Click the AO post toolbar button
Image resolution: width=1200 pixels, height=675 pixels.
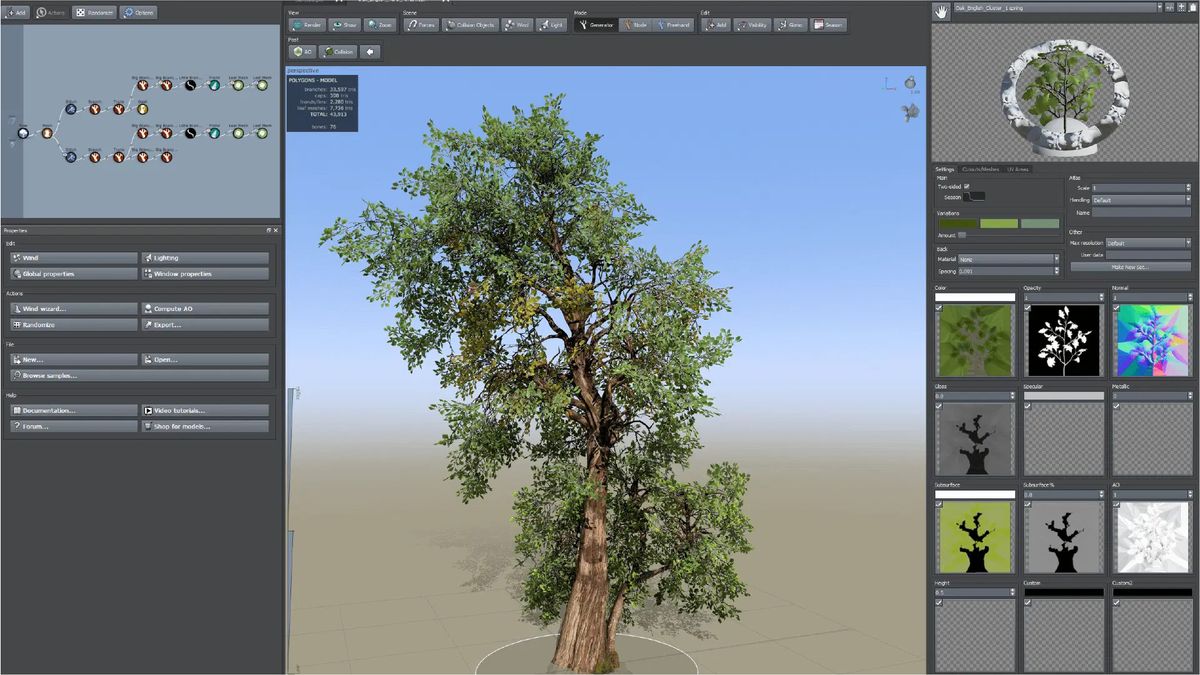pyautogui.click(x=302, y=52)
